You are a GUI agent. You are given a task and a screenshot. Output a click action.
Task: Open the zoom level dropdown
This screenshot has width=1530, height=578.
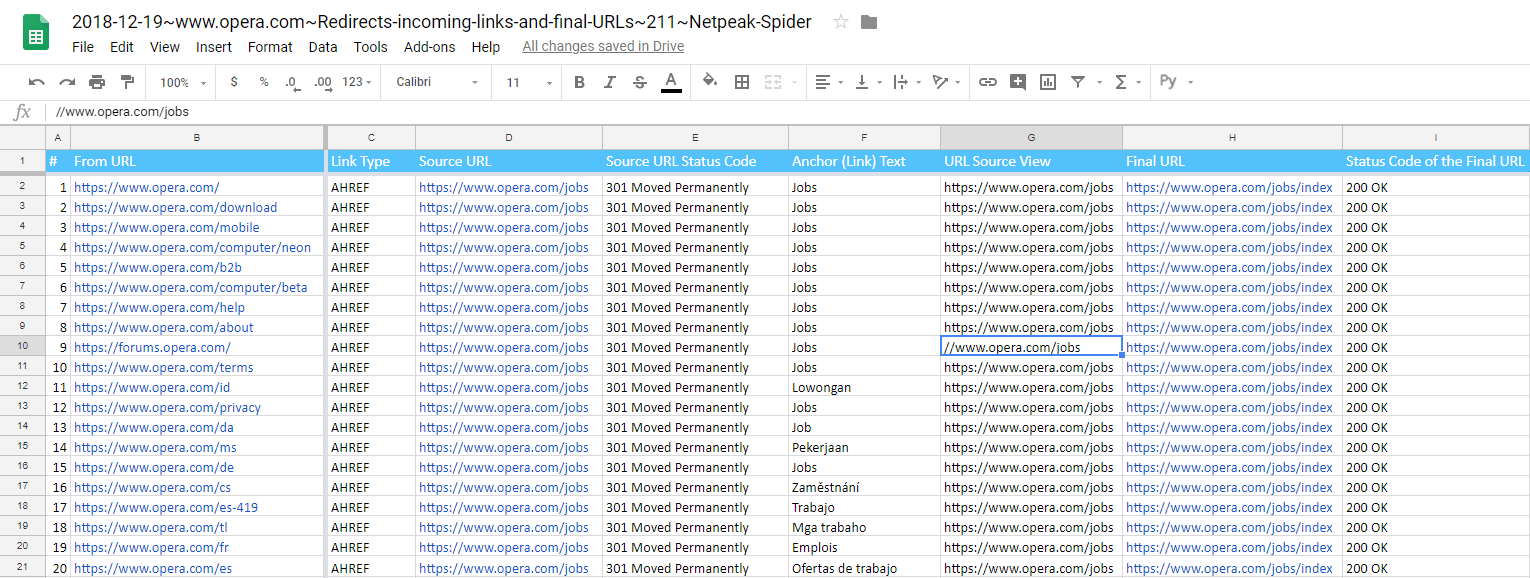(182, 82)
